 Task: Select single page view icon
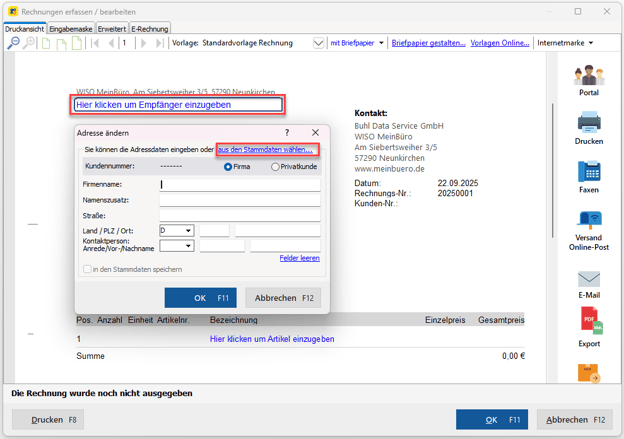(x=46, y=43)
